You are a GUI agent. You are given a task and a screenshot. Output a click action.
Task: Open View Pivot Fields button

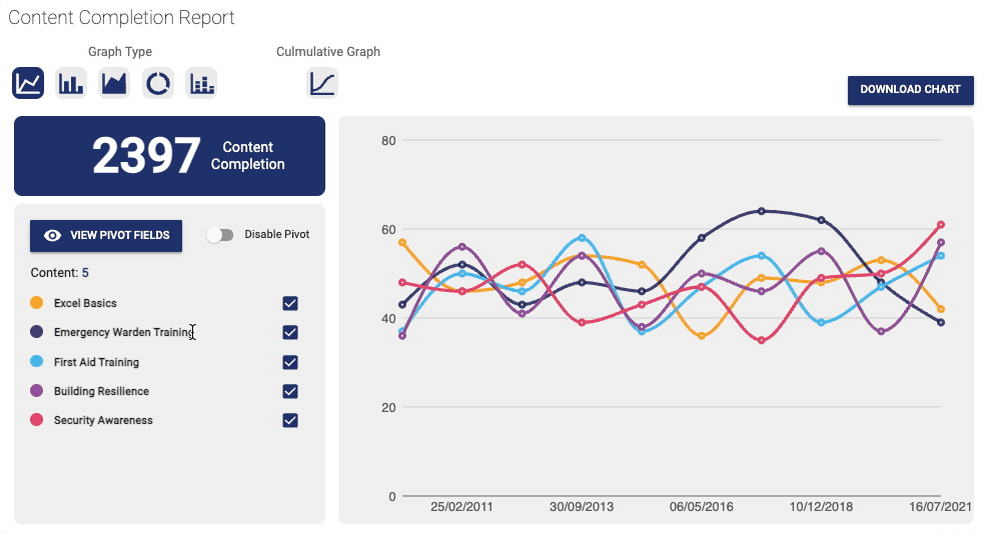[106, 236]
